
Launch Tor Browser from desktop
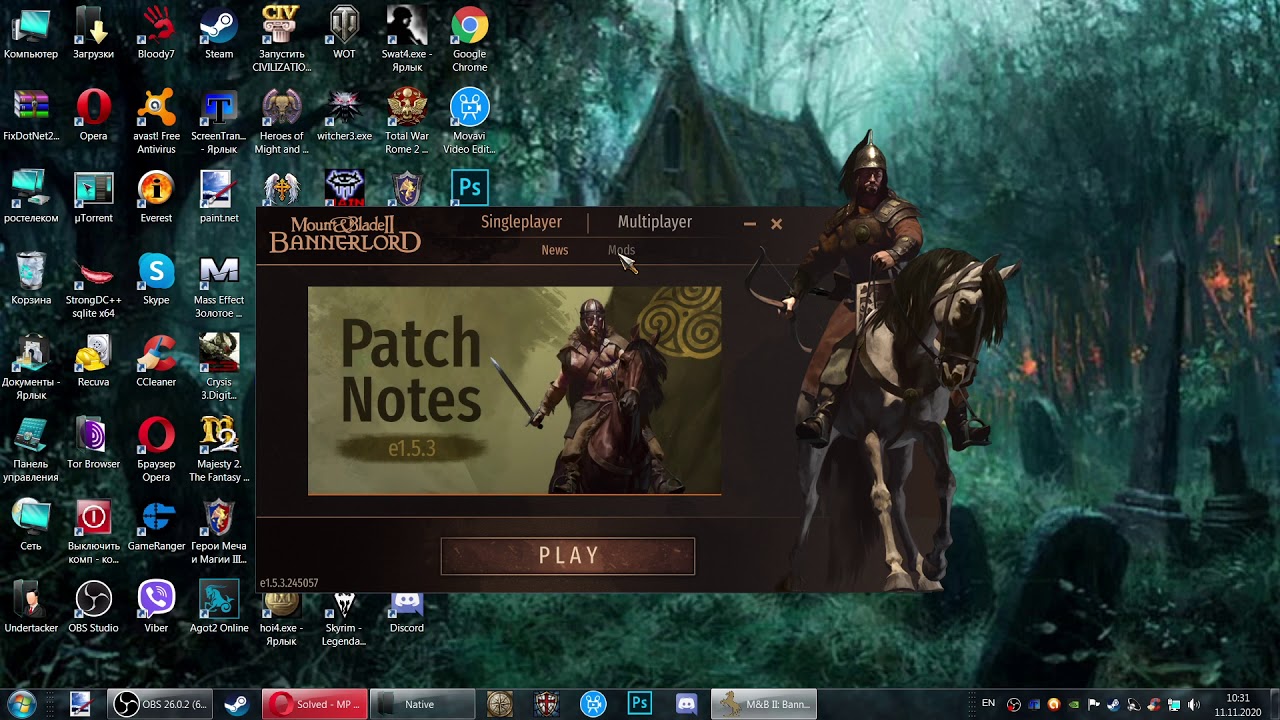93,441
